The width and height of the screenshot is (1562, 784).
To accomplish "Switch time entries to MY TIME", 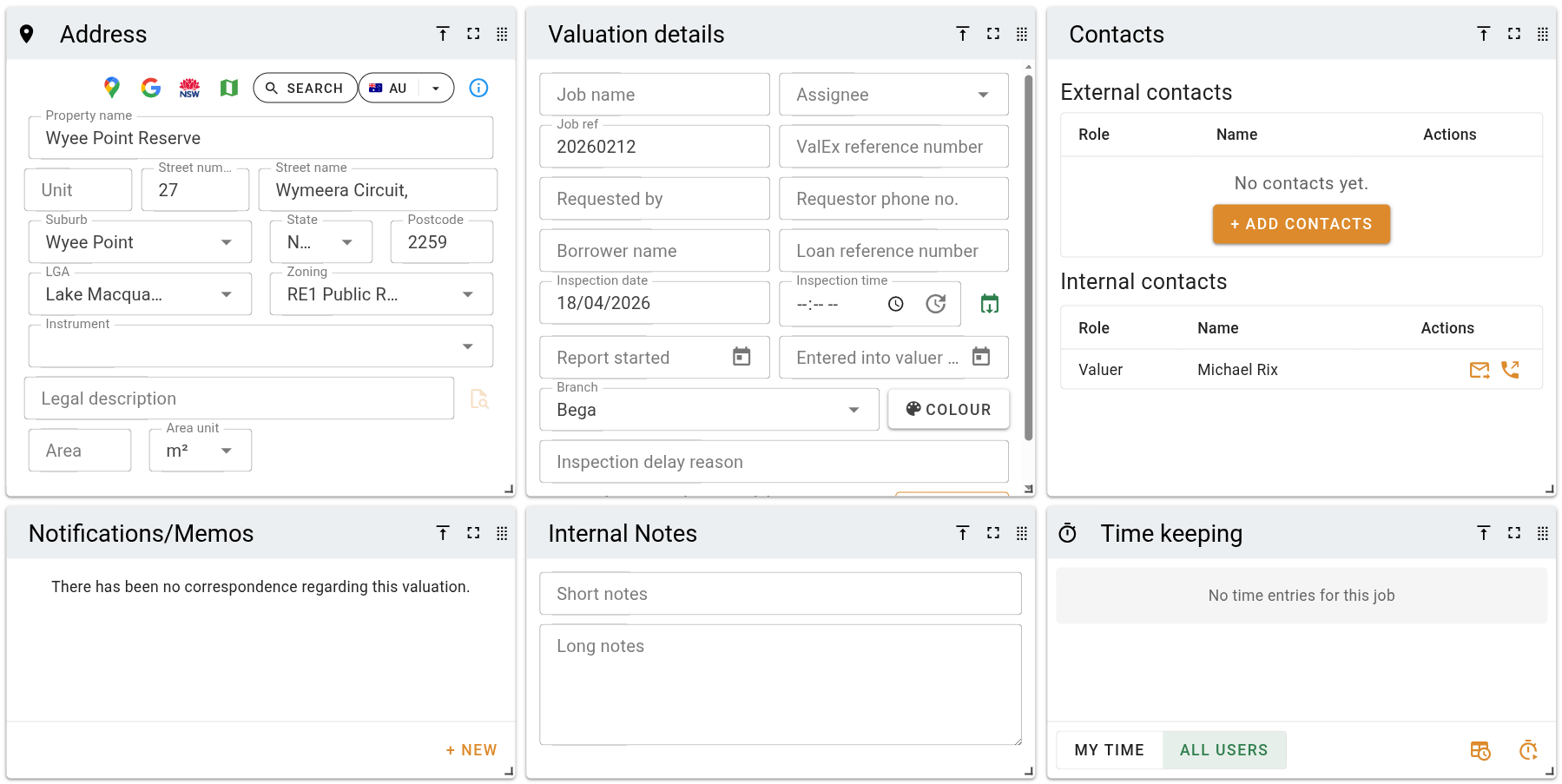I will [x=1110, y=750].
